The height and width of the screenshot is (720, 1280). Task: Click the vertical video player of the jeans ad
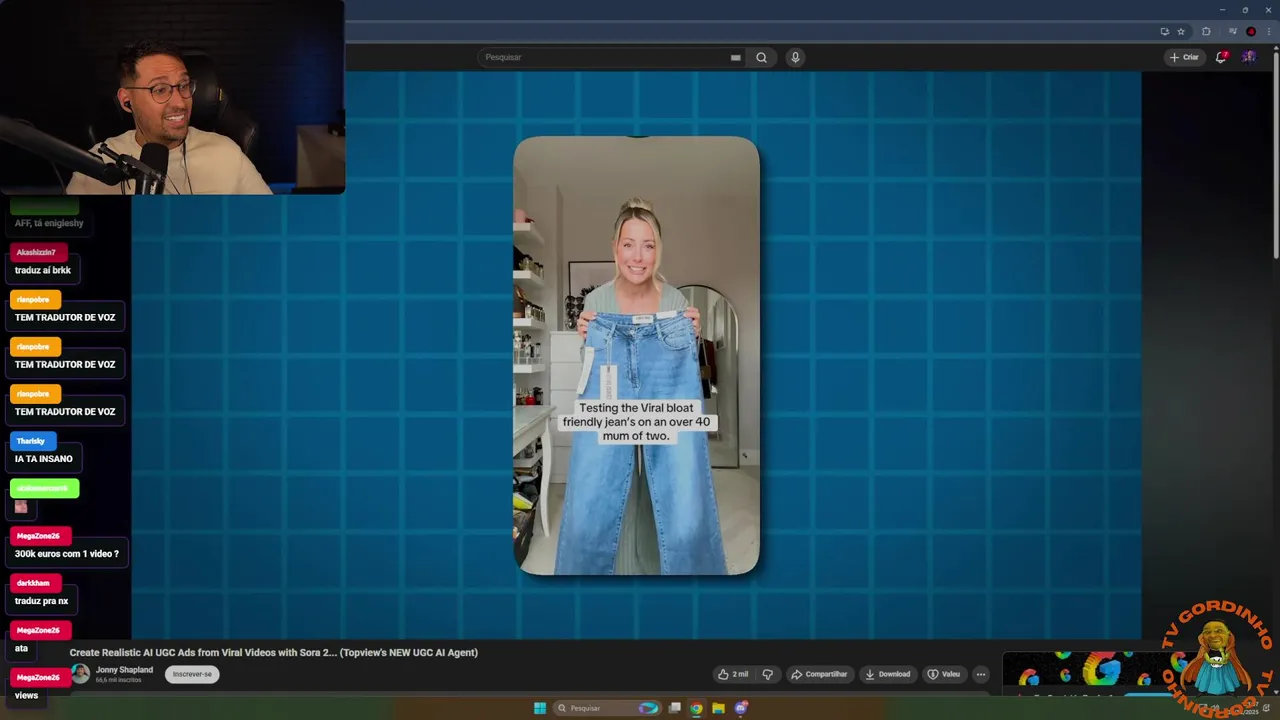coord(636,355)
